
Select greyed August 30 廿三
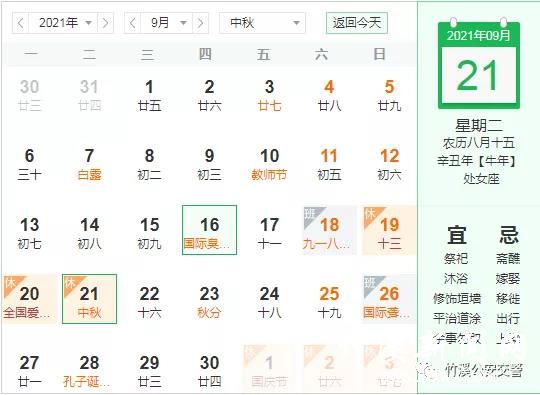coord(30,95)
